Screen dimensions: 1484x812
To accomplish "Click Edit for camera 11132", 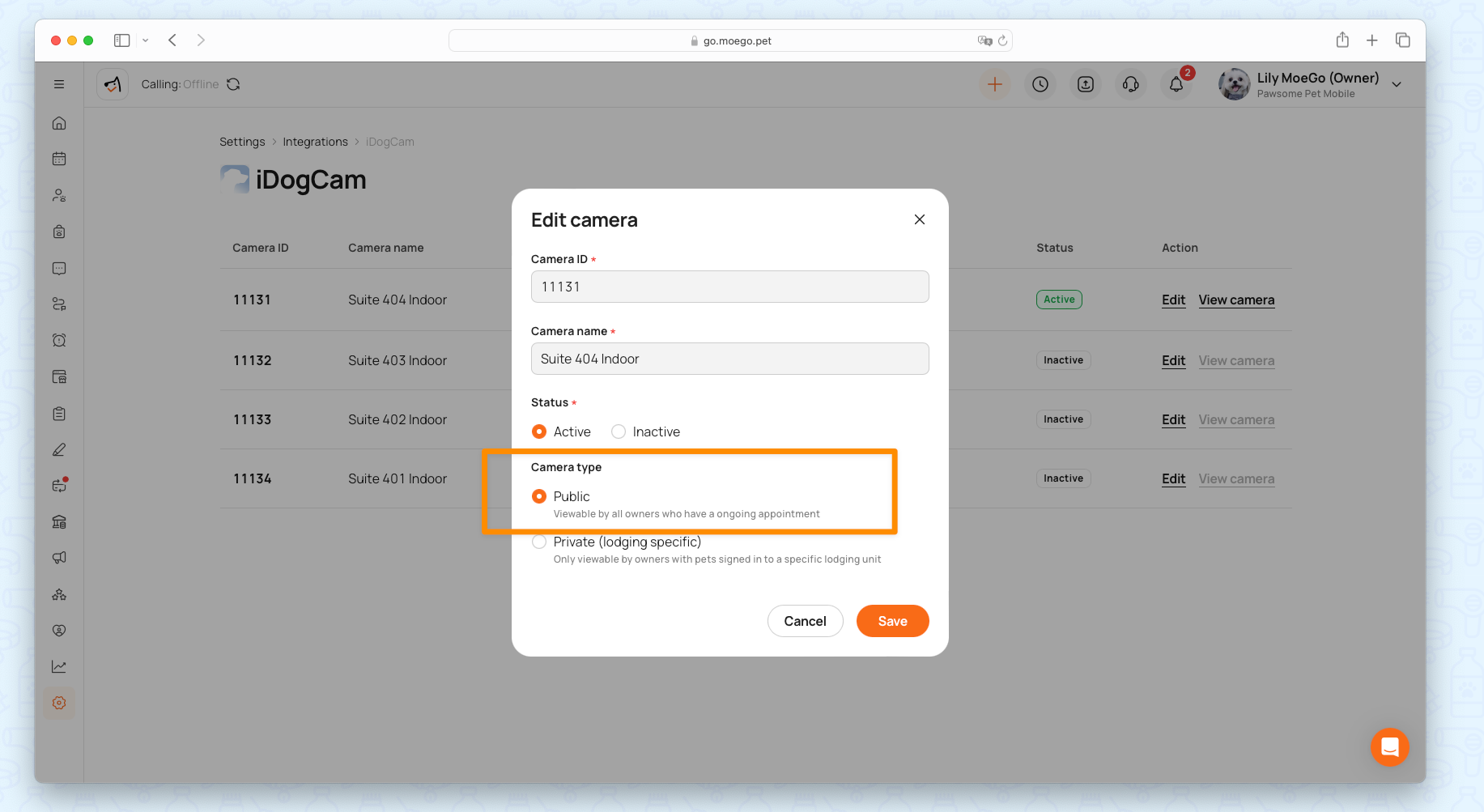I will point(1173,360).
